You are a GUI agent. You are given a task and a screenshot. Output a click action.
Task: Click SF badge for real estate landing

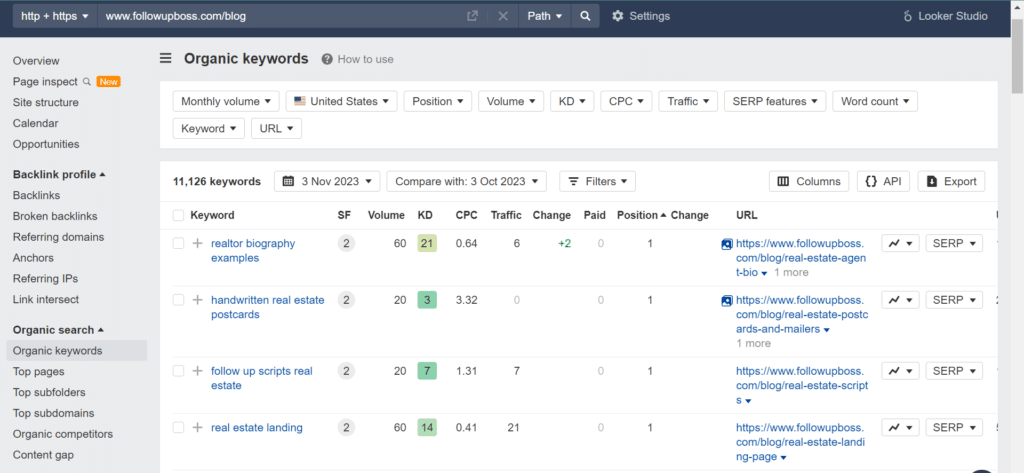tap(346, 427)
